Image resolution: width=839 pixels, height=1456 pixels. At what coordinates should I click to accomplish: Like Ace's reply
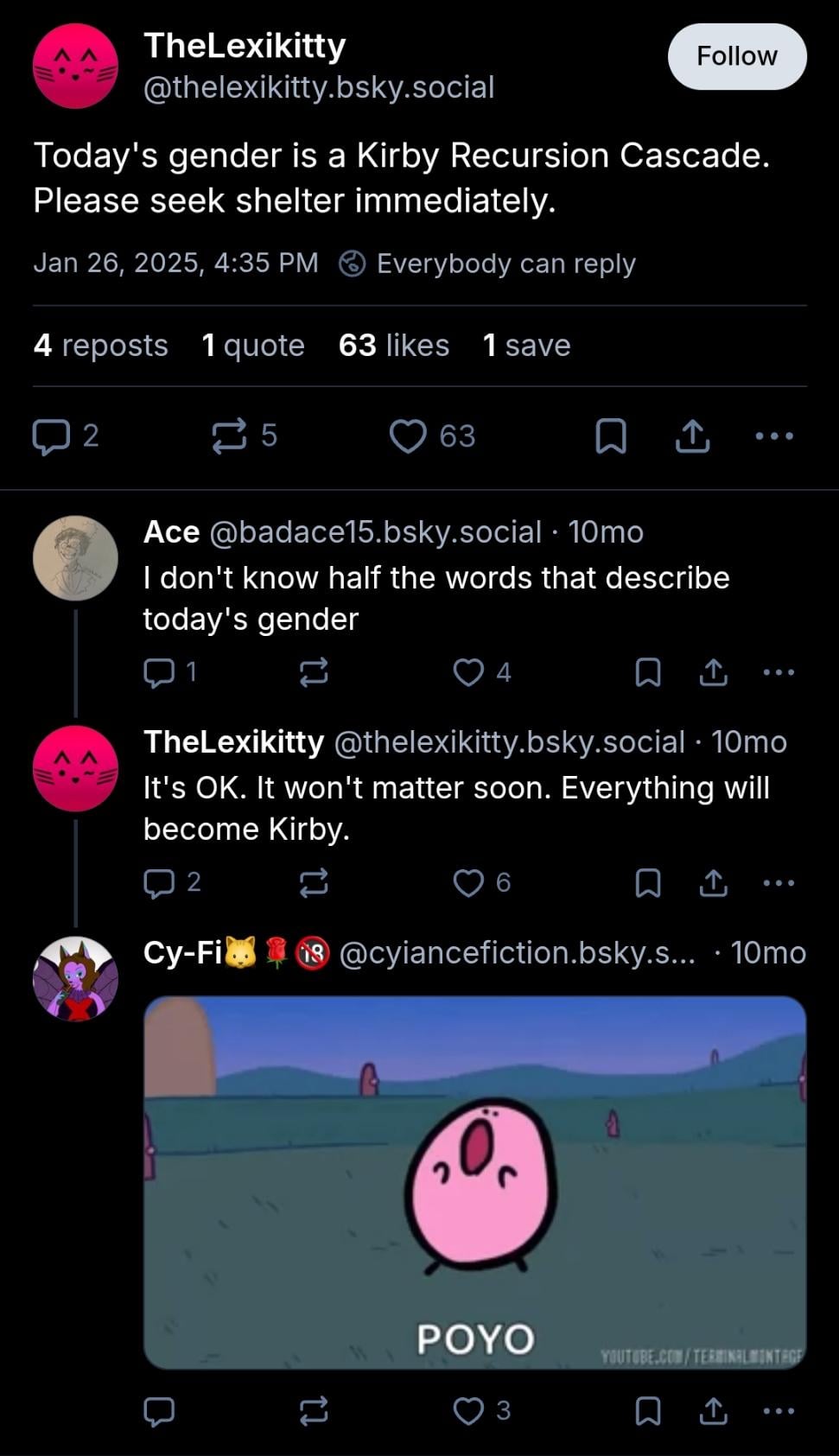[x=469, y=672]
